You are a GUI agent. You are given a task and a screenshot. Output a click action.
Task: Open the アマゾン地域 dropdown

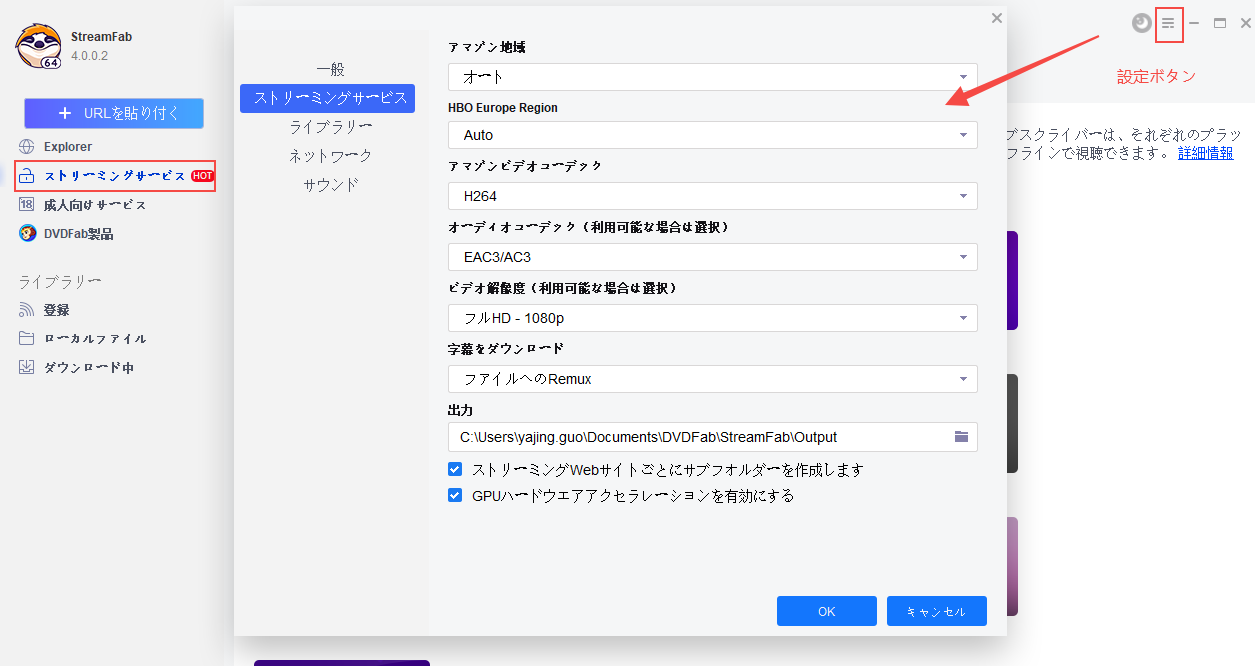(713, 77)
